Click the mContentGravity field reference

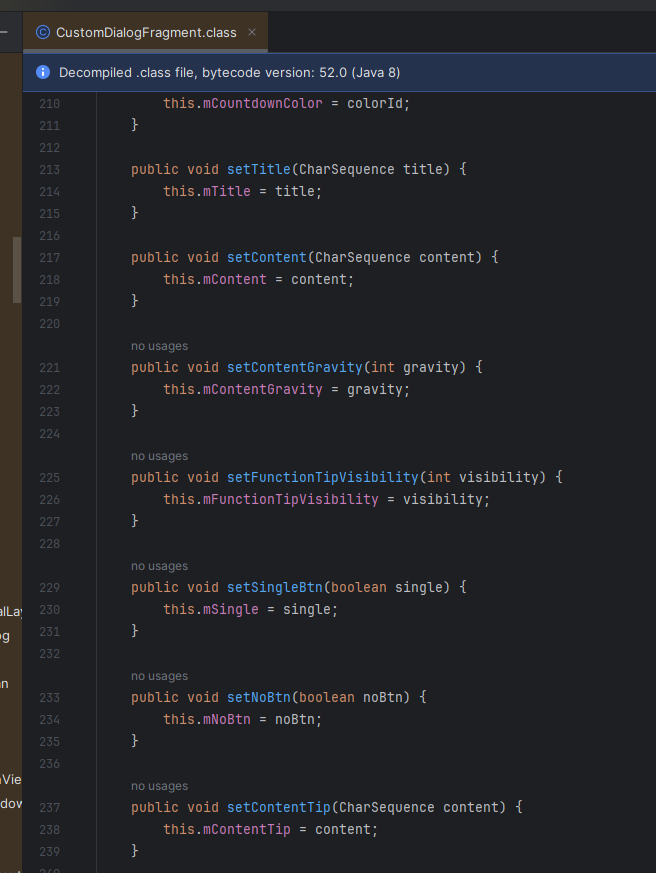(263, 389)
